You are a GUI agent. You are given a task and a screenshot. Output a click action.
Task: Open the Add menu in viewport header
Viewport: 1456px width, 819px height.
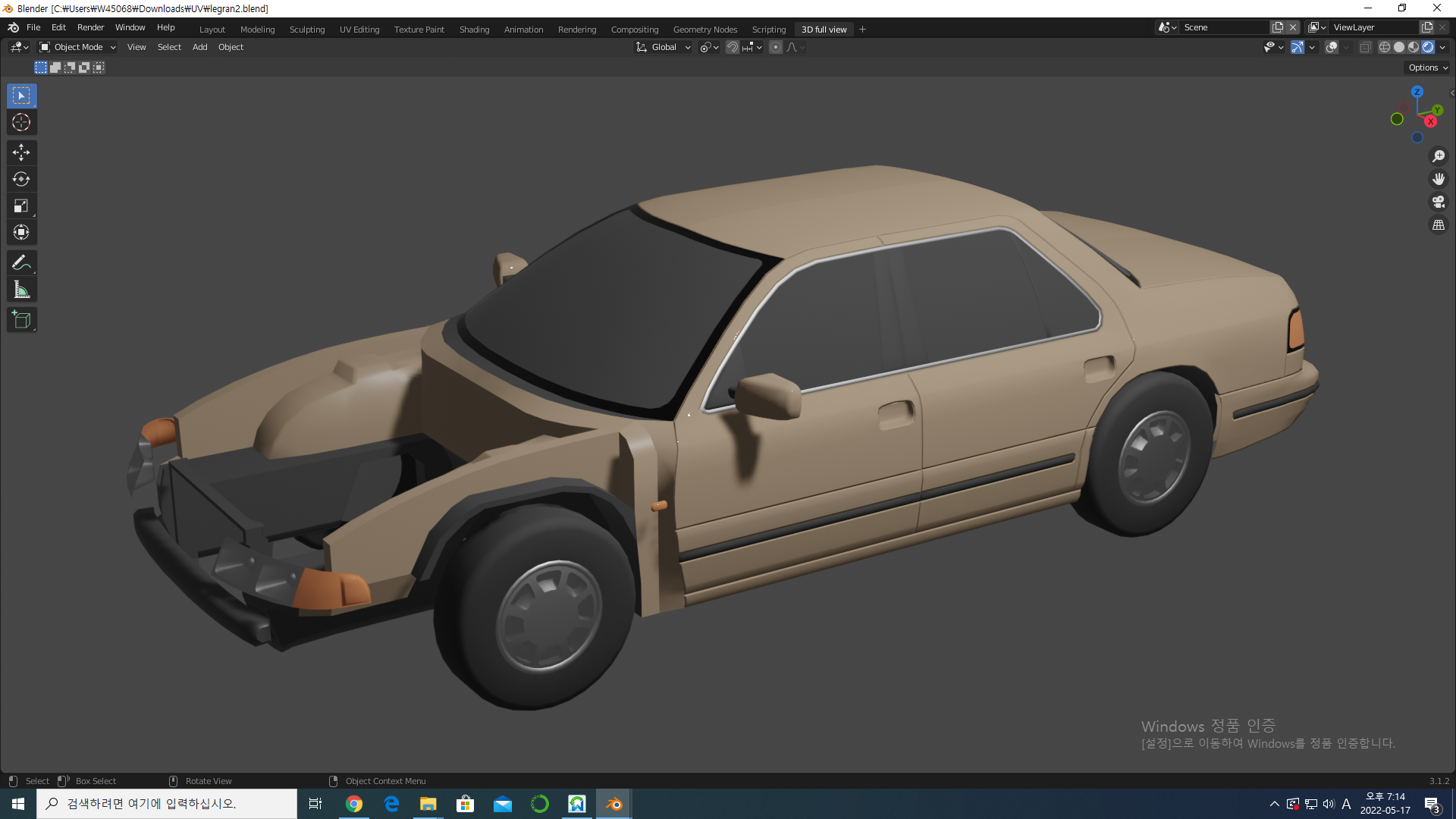199,47
